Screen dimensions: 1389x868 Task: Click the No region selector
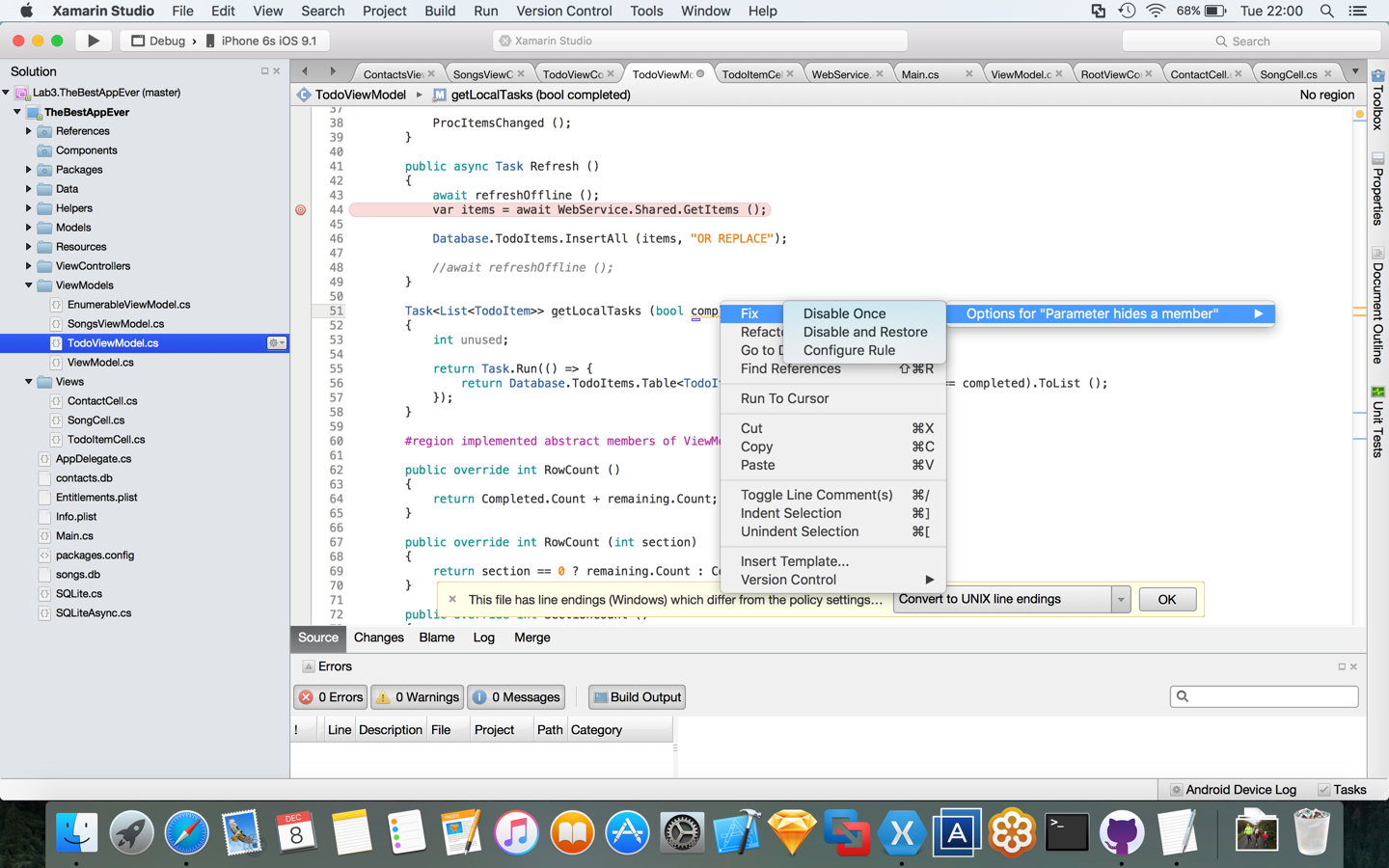1326,95
